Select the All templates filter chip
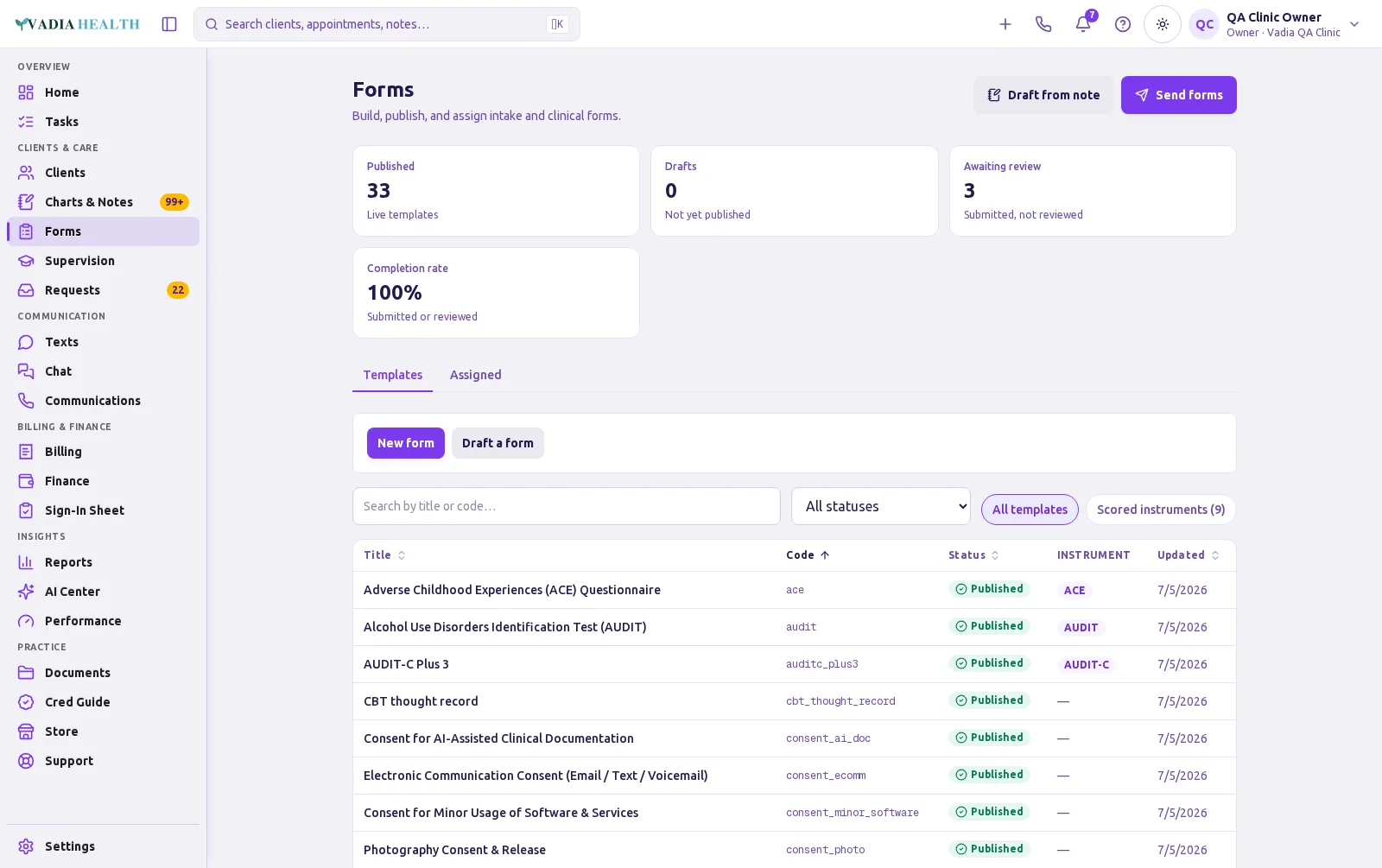Viewport: 1382px width, 868px height. point(1030,510)
